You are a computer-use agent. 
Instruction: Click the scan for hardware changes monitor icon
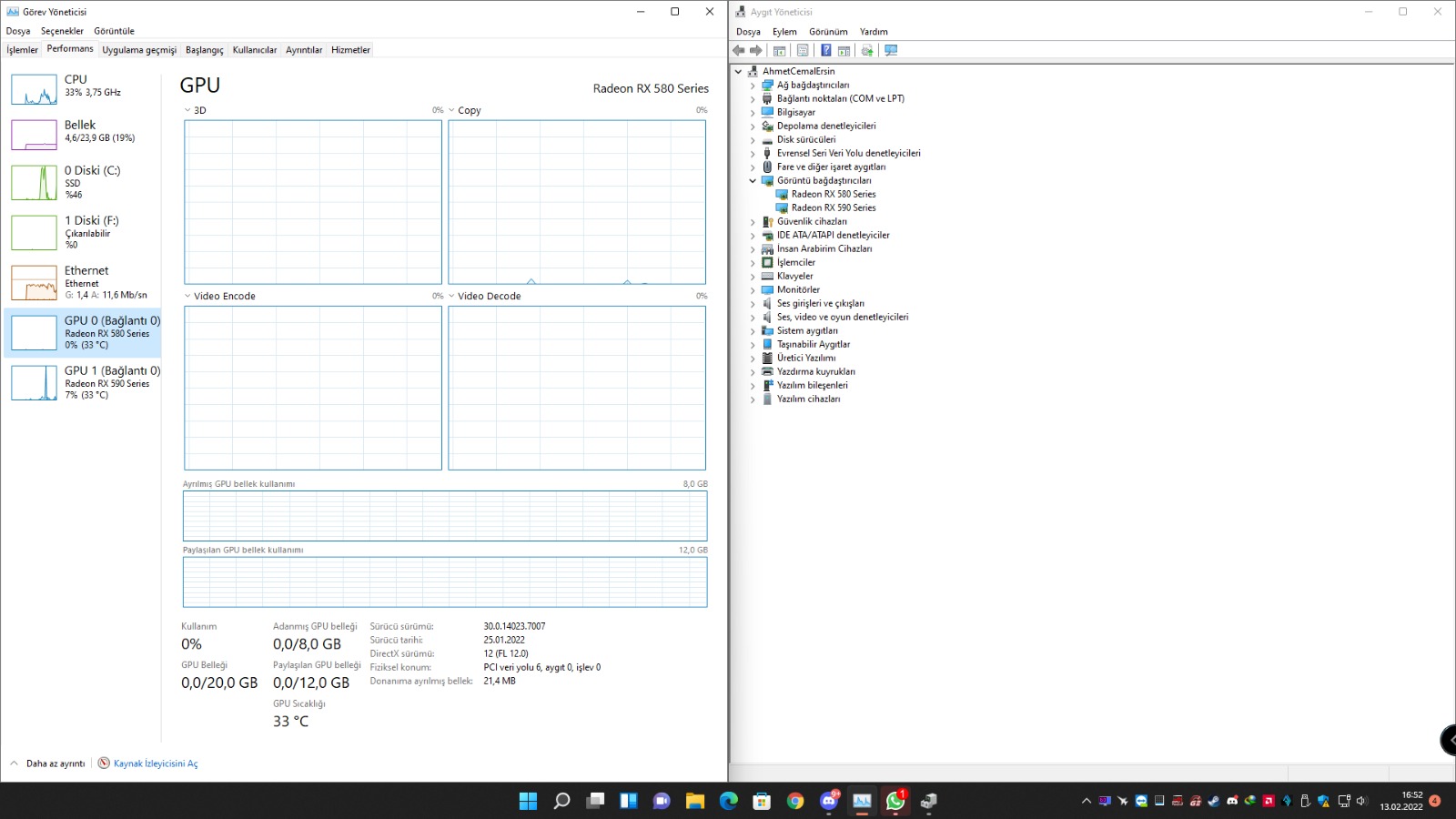coord(891,51)
